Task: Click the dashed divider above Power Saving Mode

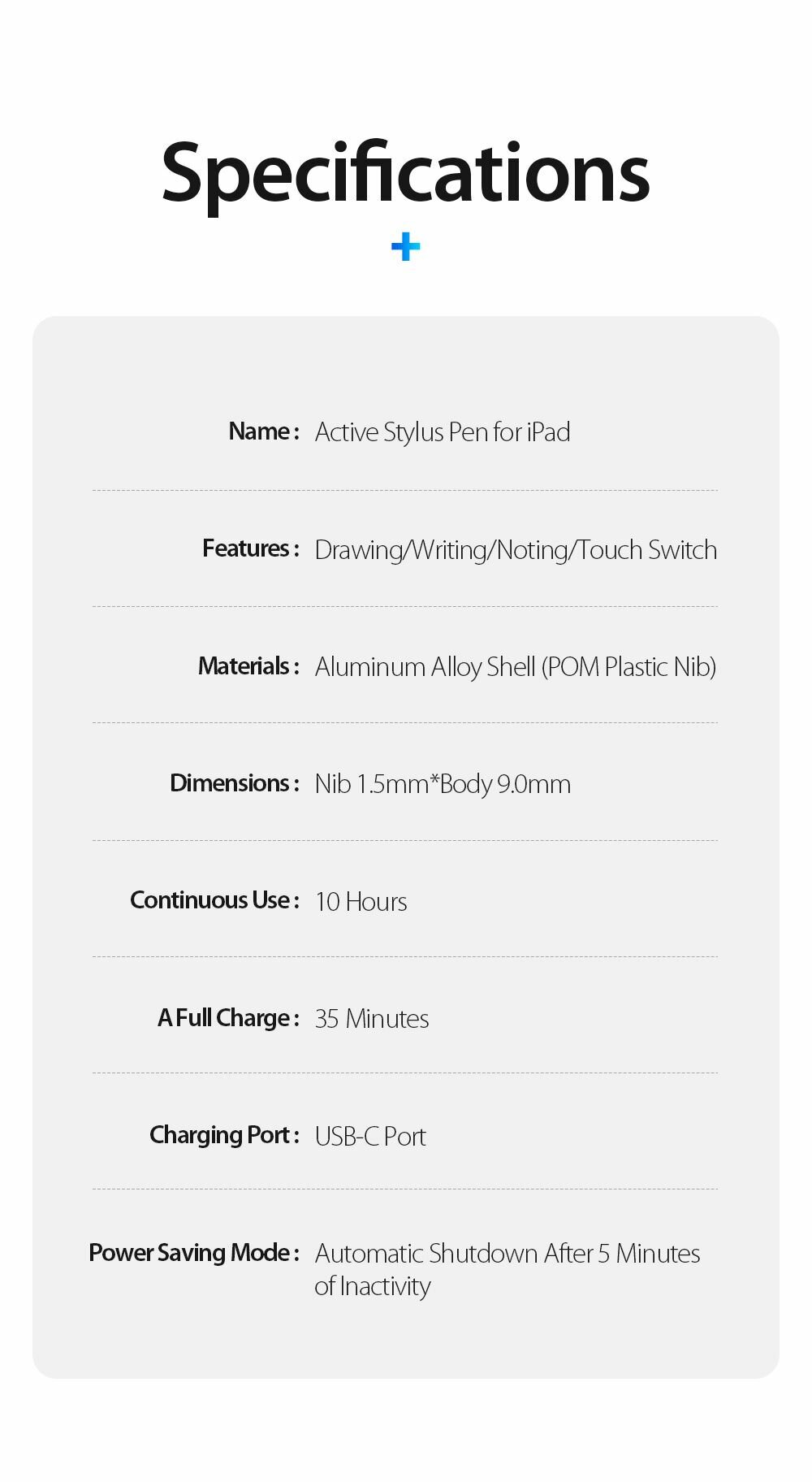Action: [405, 1189]
